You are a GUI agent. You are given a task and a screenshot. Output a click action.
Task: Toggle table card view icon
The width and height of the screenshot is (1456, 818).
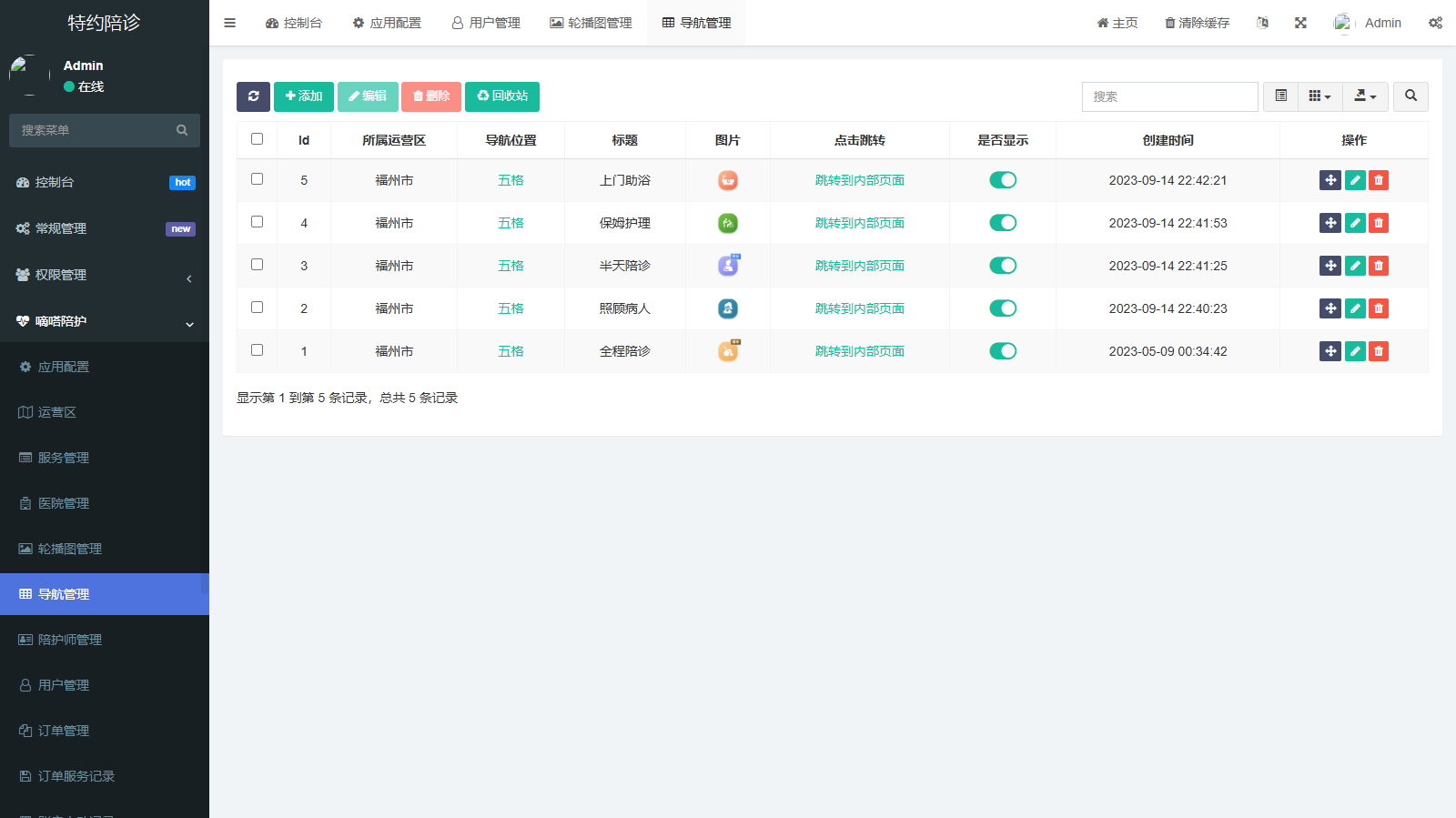[1280, 96]
